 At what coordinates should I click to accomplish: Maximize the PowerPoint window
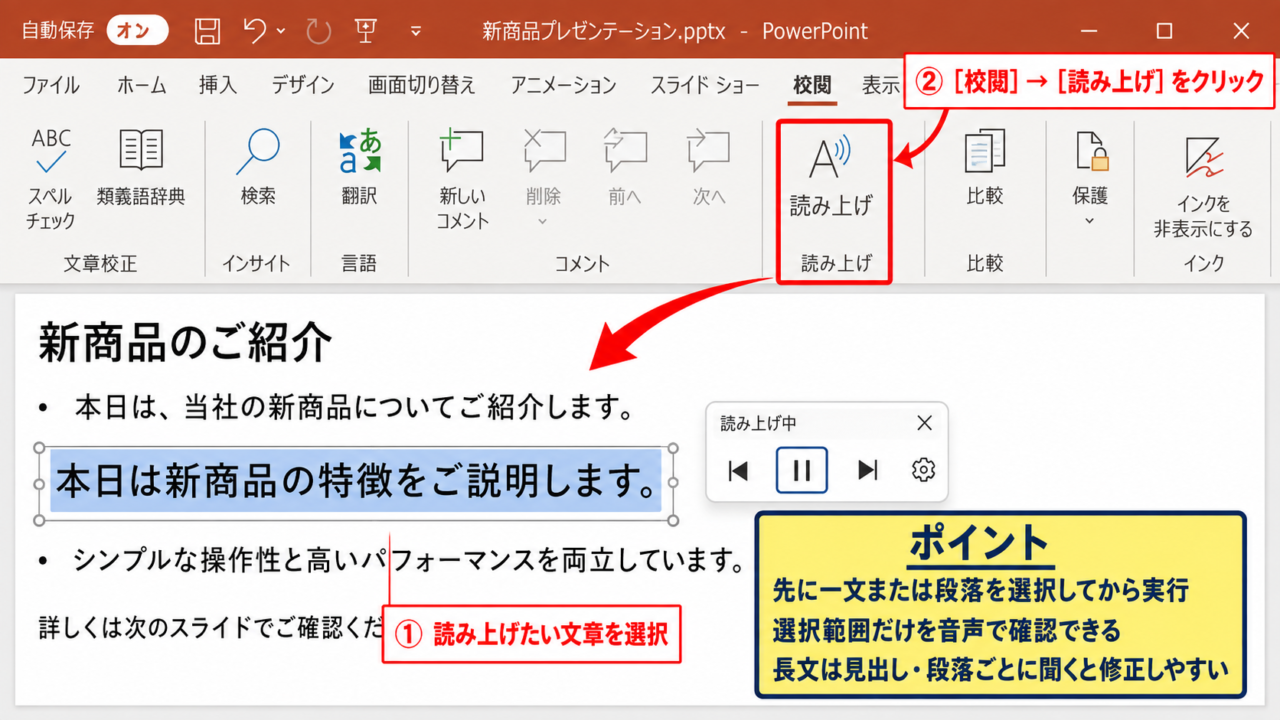coord(1164,31)
